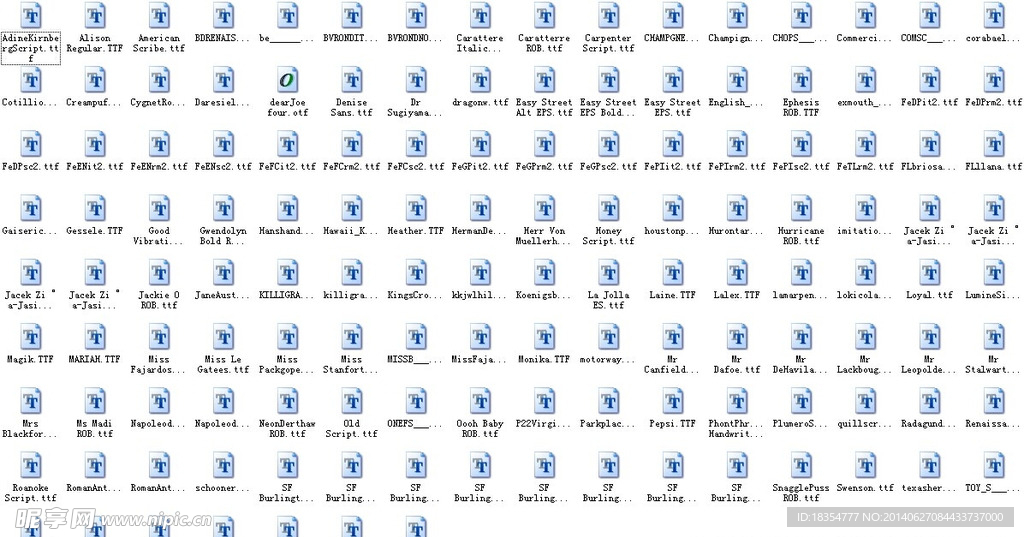Select the FLllana.ttf font icon
The image size is (1024, 537).
(x=994, y=144)
